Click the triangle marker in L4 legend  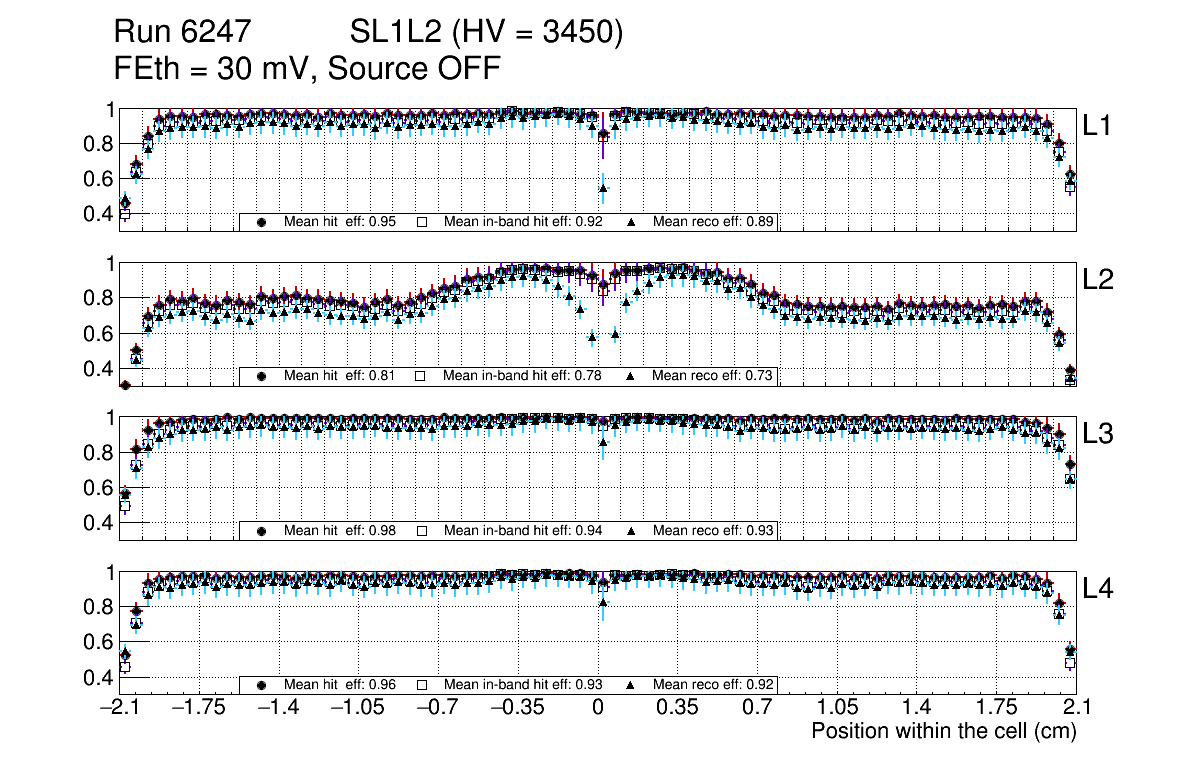click(631, 685)
